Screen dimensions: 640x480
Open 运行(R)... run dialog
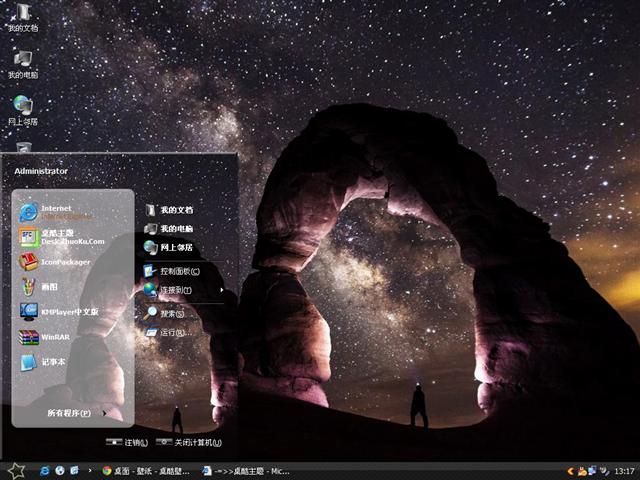tap(168, 332)
